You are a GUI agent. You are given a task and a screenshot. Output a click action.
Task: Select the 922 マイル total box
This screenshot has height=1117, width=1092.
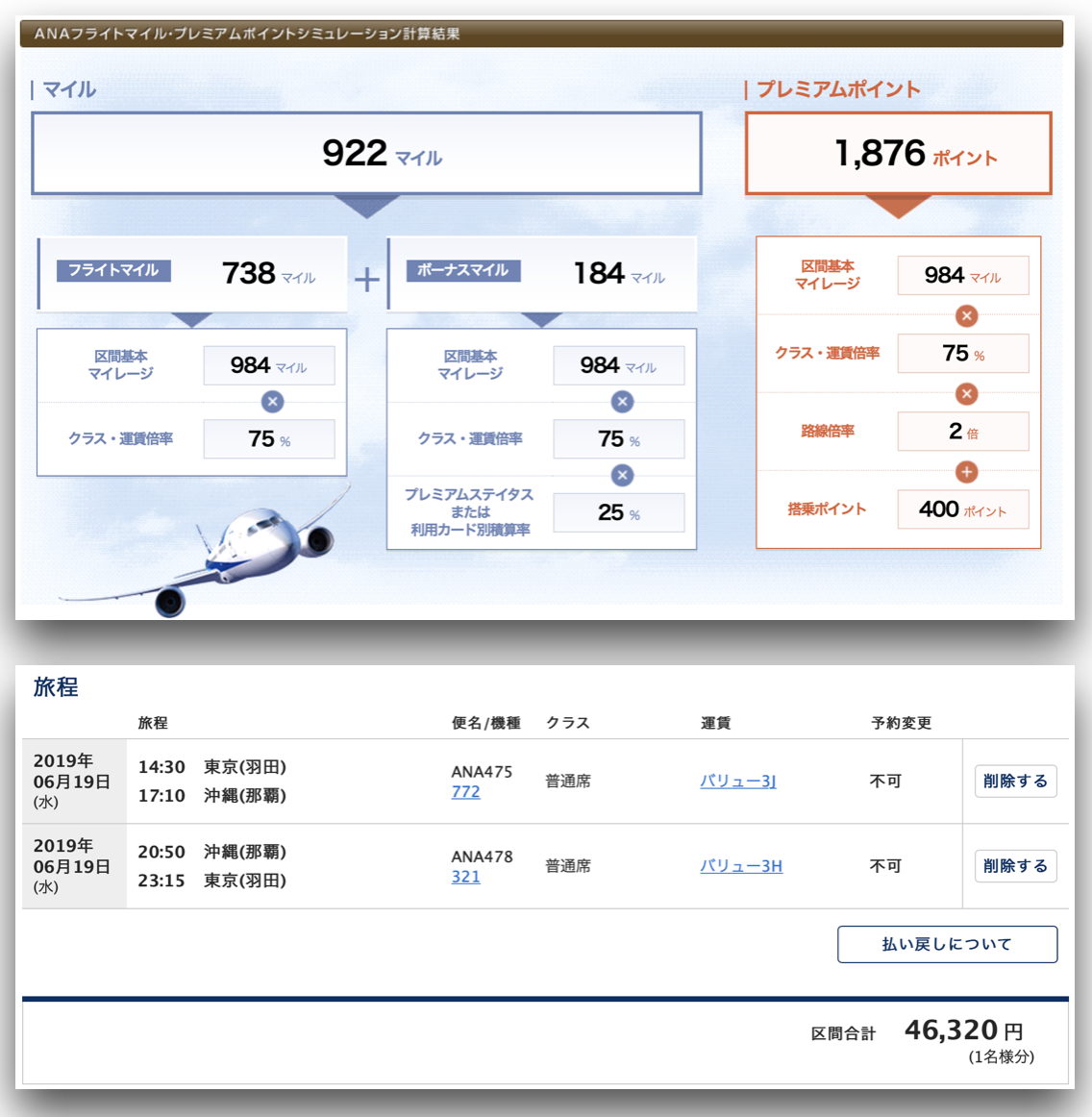(366, 153)
